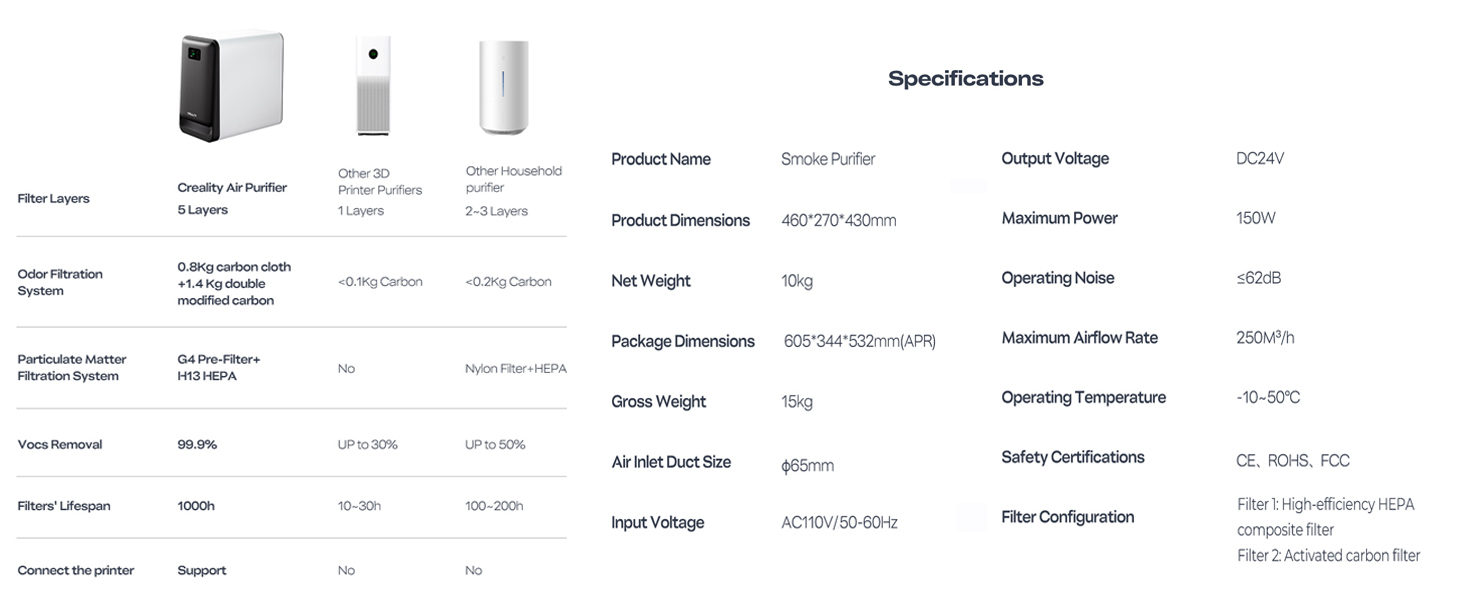Click the 99.9% Vocs removal value
This screenshot has width=1464, height=600.
(x=197, y=445)
